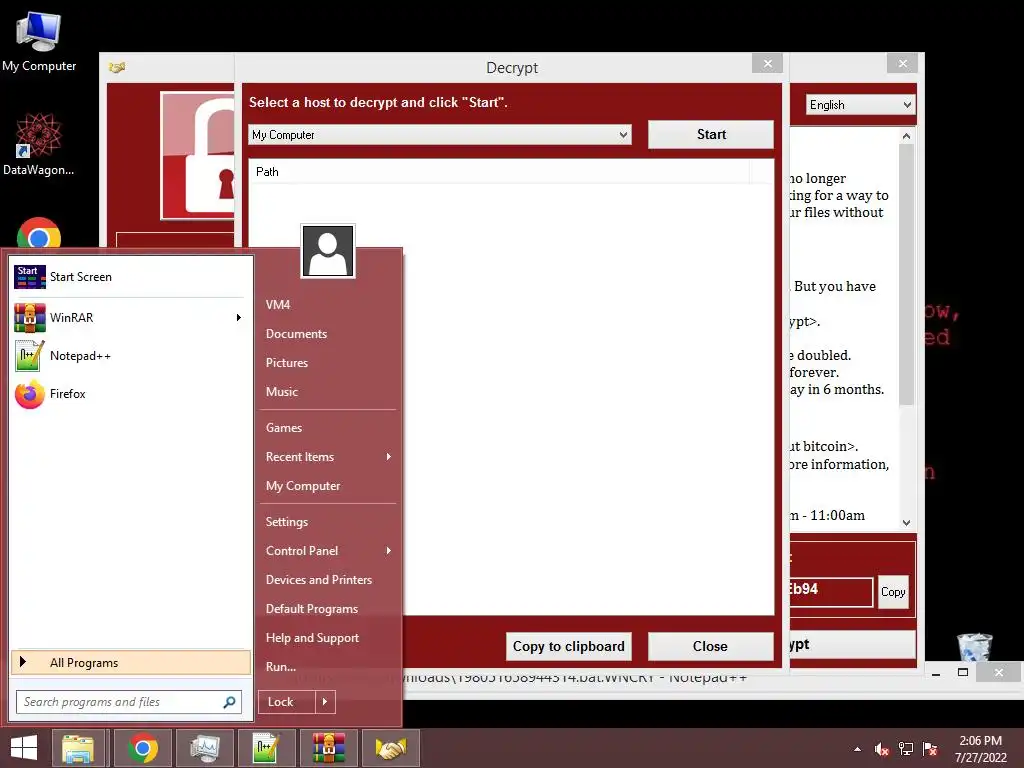Screen dimensions: 1024x768
Task: Open My Computer desktop icon
Action: (x=39, y=42)
